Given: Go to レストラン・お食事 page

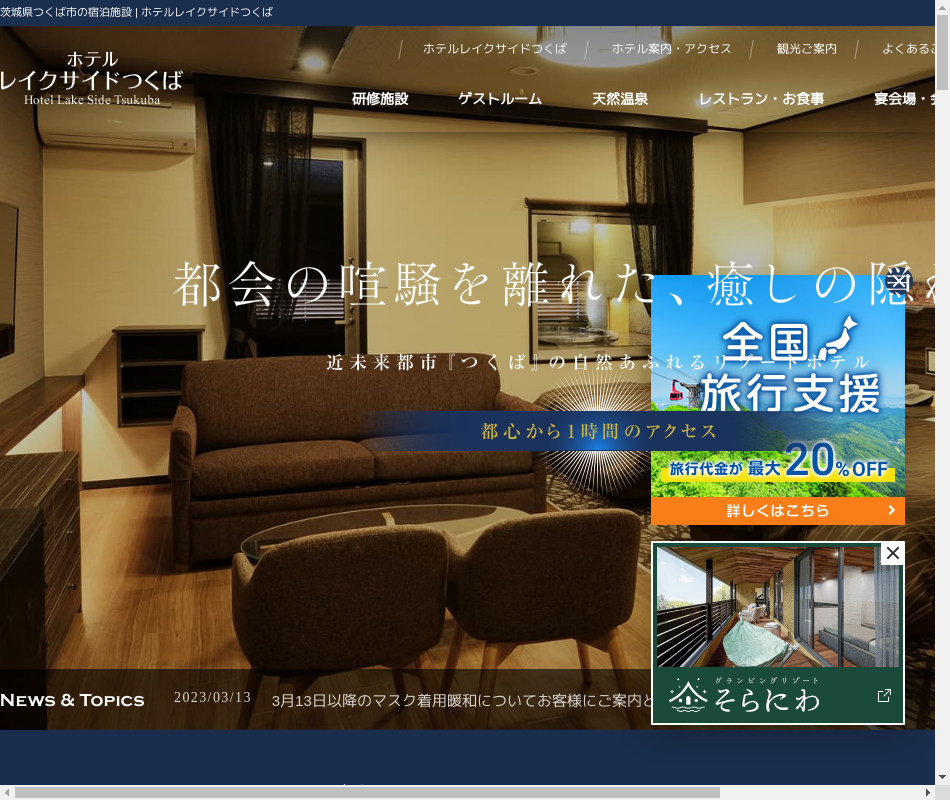Looking at the screenshot, I should pos(761,99).
